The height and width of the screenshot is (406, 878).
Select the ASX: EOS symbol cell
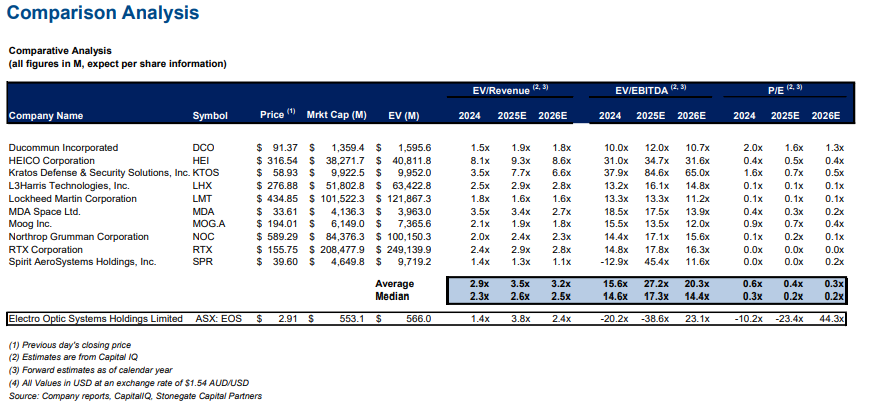[218, 319]
